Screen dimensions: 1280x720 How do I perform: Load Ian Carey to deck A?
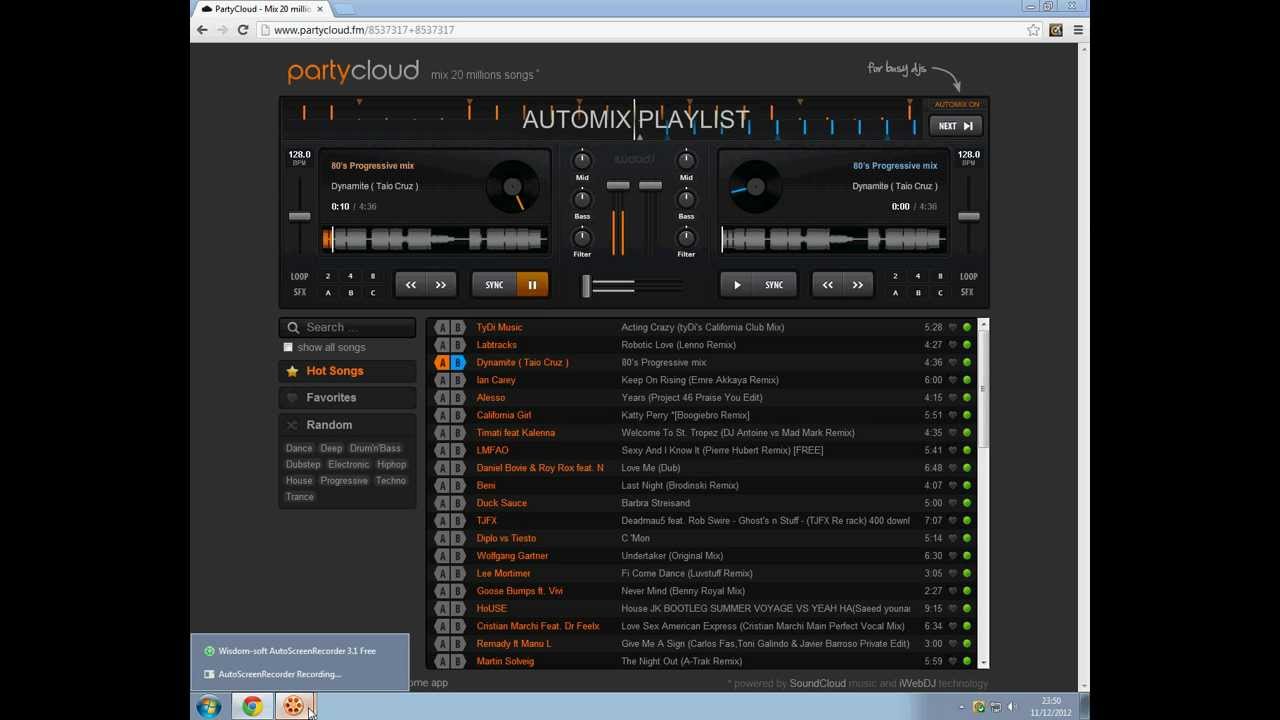click(x=442, y=380)
